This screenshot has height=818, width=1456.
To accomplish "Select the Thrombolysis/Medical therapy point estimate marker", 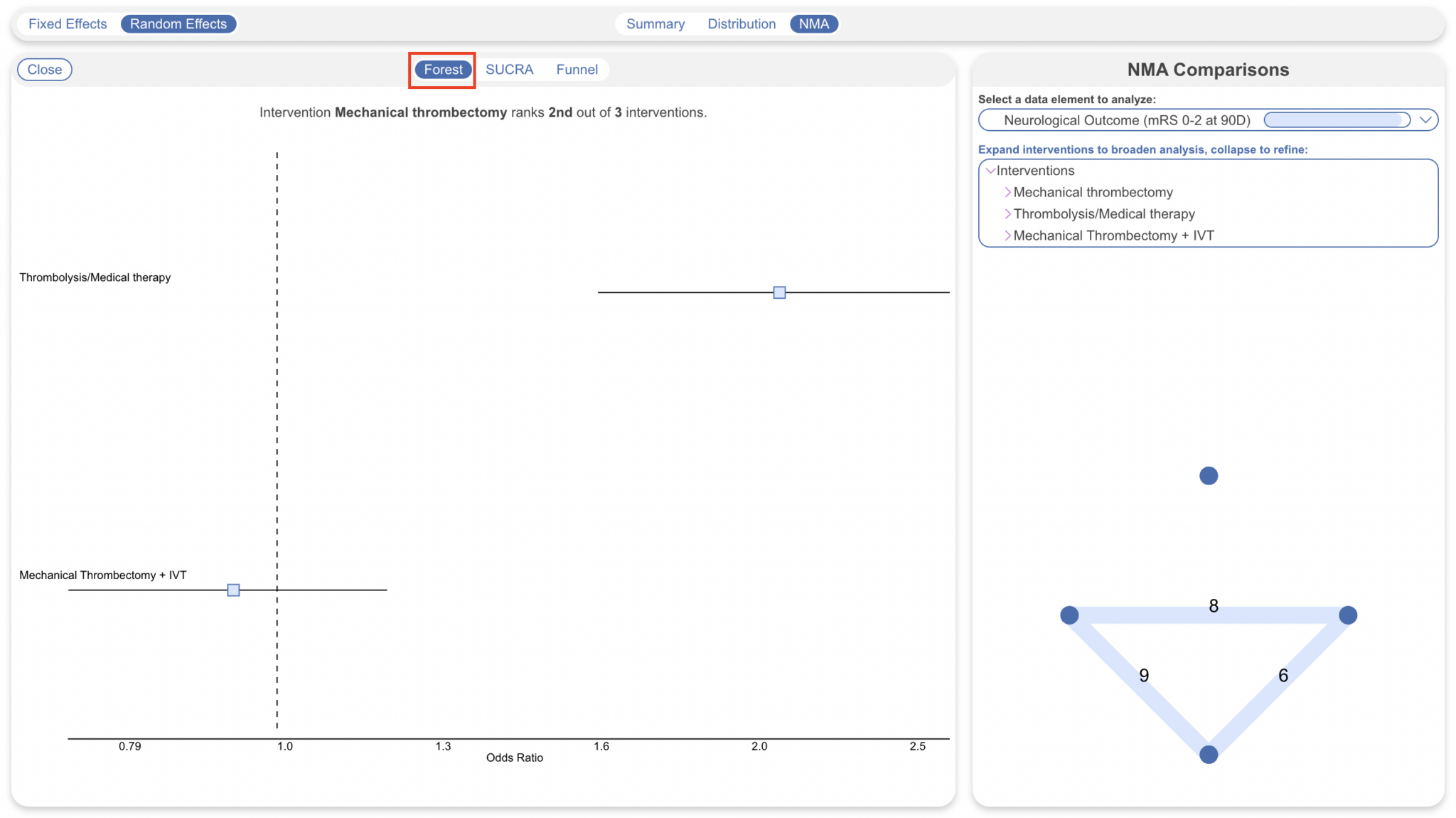I will point(779,292).
